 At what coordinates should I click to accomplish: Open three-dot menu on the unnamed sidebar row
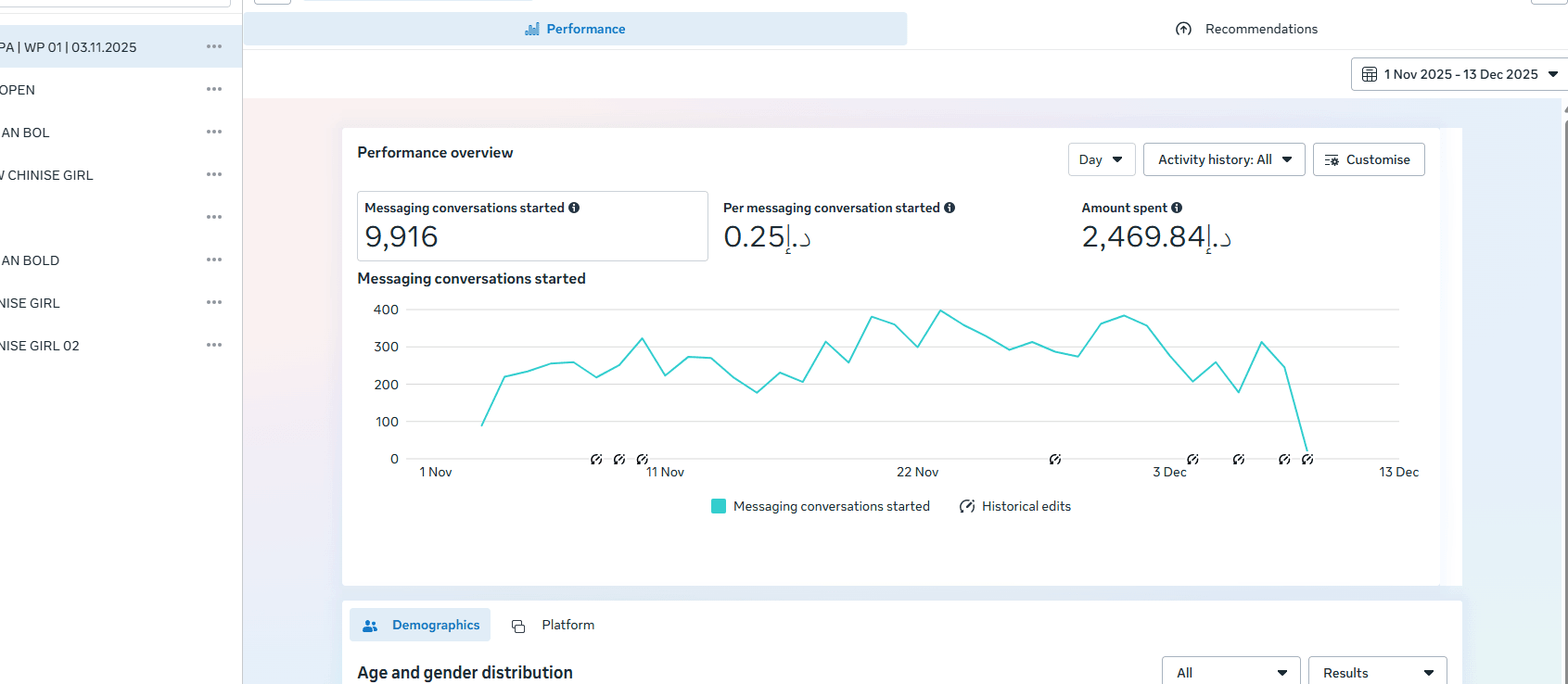[214, 217]
